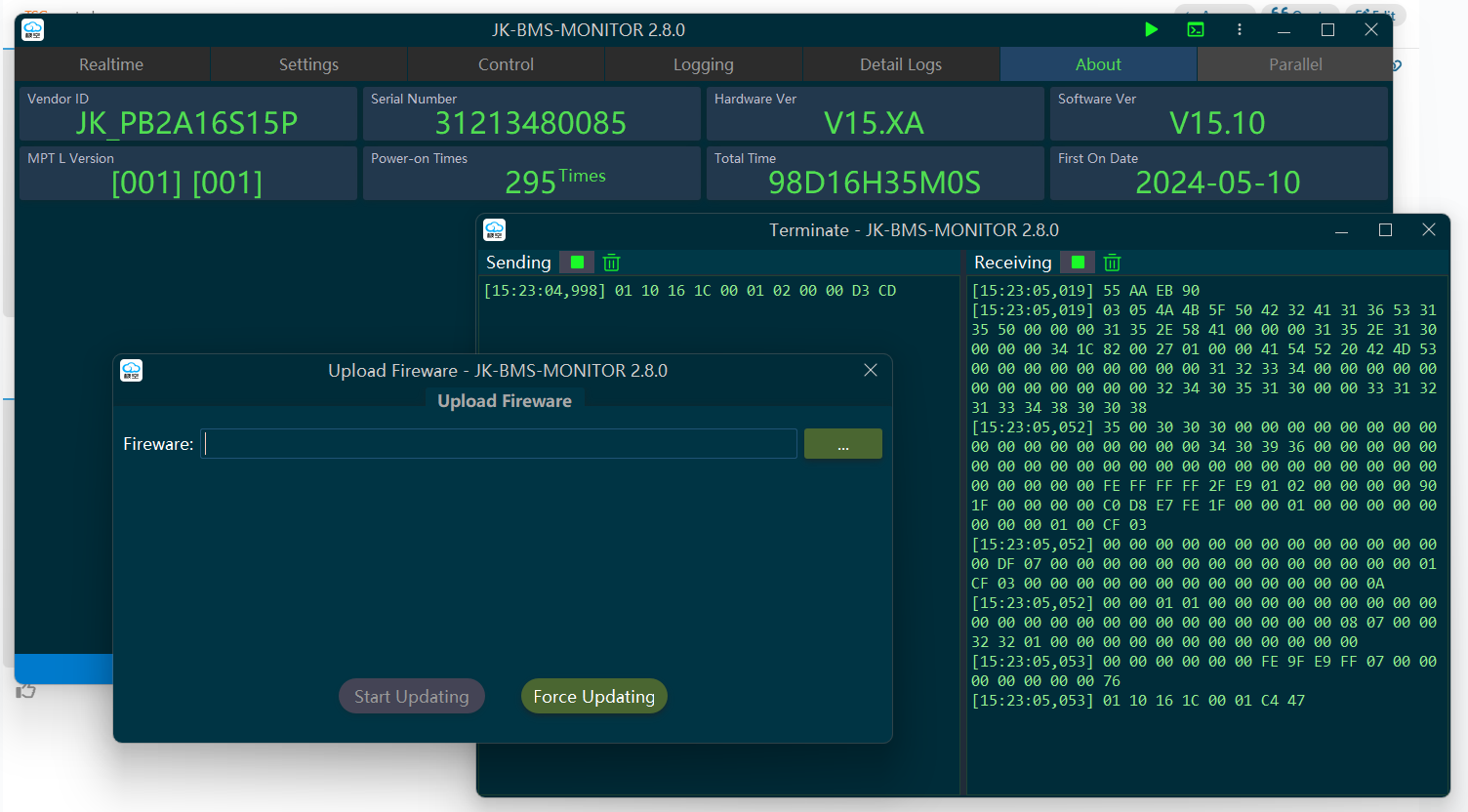Click the app logo in Terminate window
The width and height of the screenshot is (1468, 812).
click(x=495, y=230)
